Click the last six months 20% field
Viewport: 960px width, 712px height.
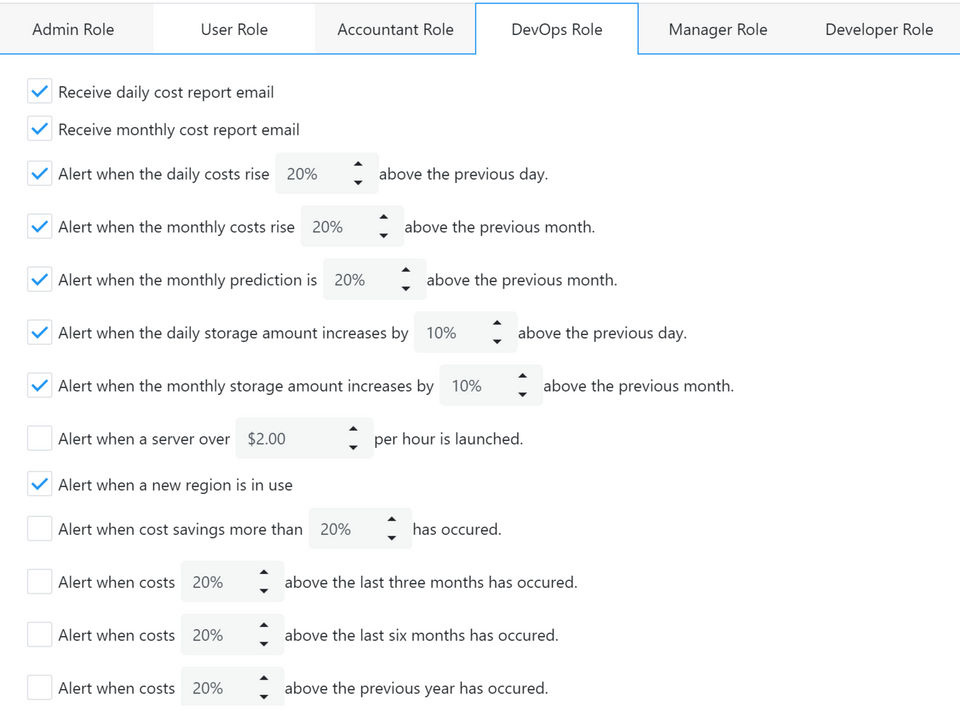click(x=232, y=635)
